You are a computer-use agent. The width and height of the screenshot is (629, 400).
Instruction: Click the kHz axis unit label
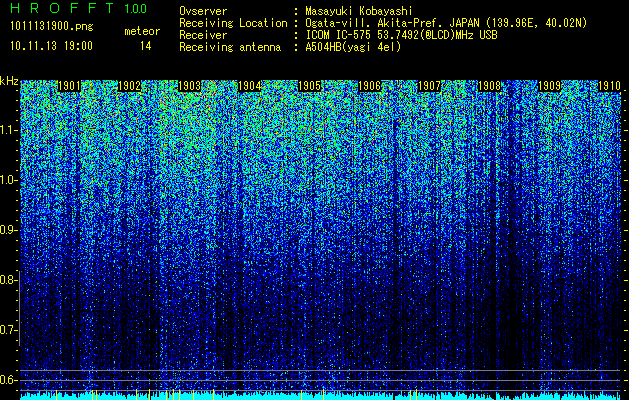[x=9, y=81]
